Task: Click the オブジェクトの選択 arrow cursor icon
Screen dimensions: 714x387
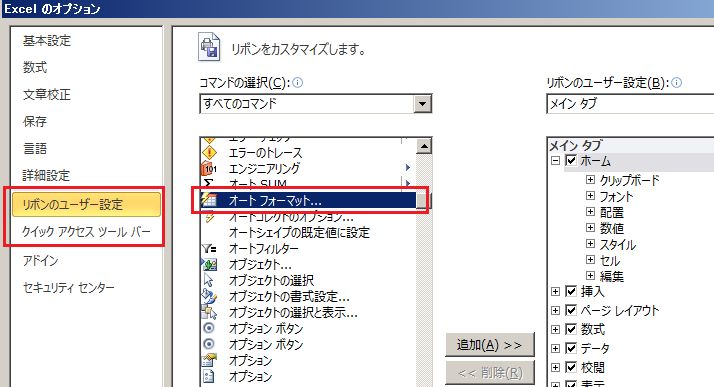Action: tap(209, 280)
